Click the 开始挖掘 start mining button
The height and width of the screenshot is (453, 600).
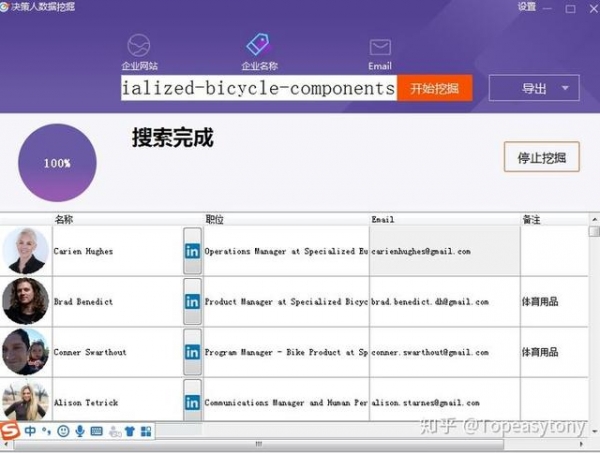434,88
